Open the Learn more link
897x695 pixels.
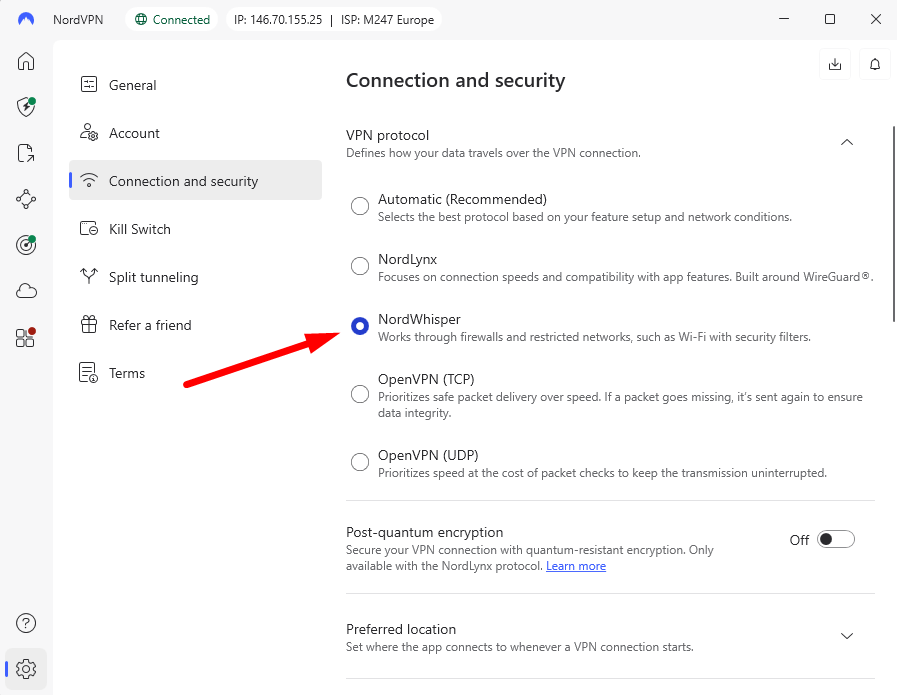[576, 565]
